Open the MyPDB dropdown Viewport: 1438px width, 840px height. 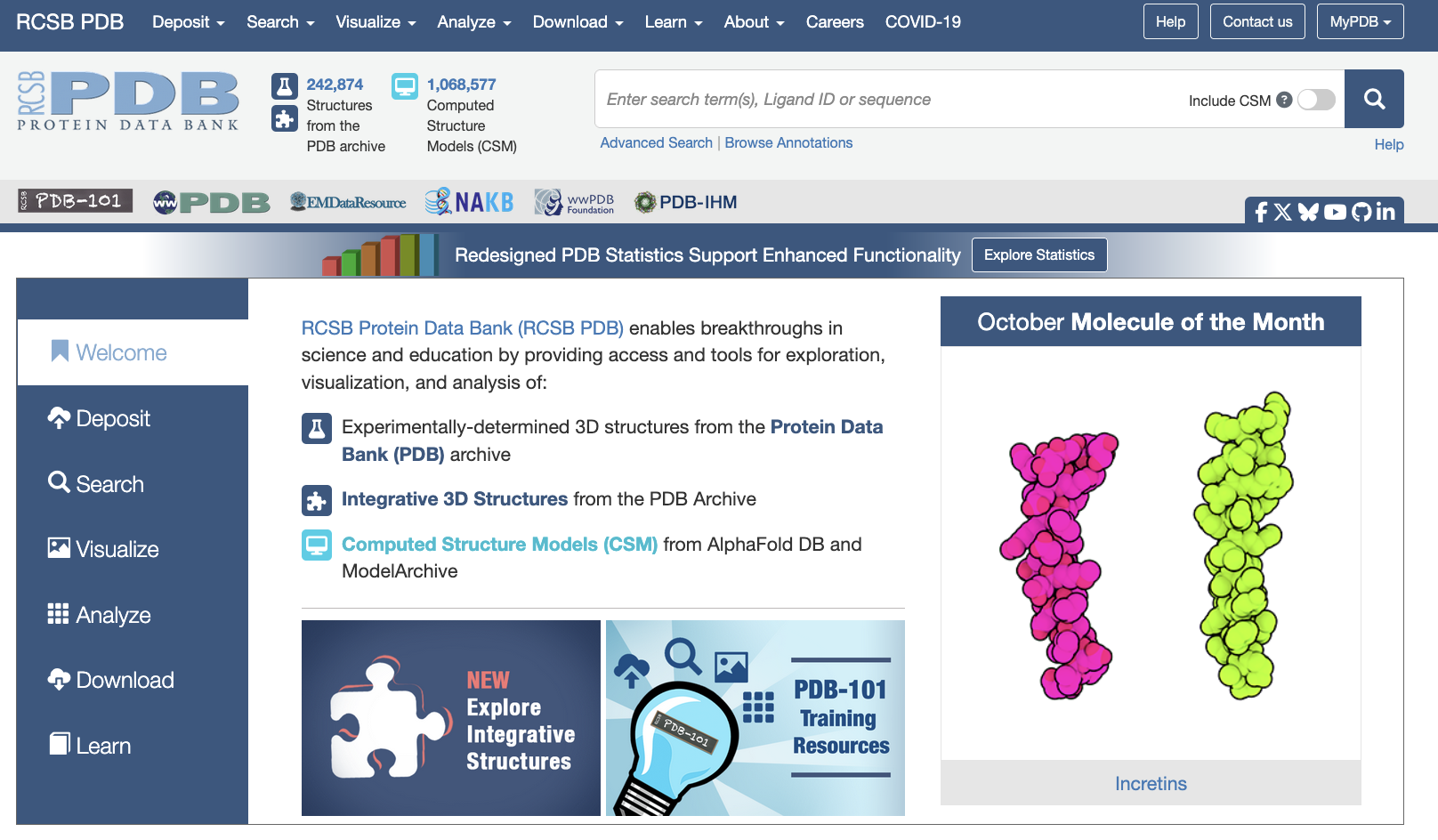tap(1360, 22)
